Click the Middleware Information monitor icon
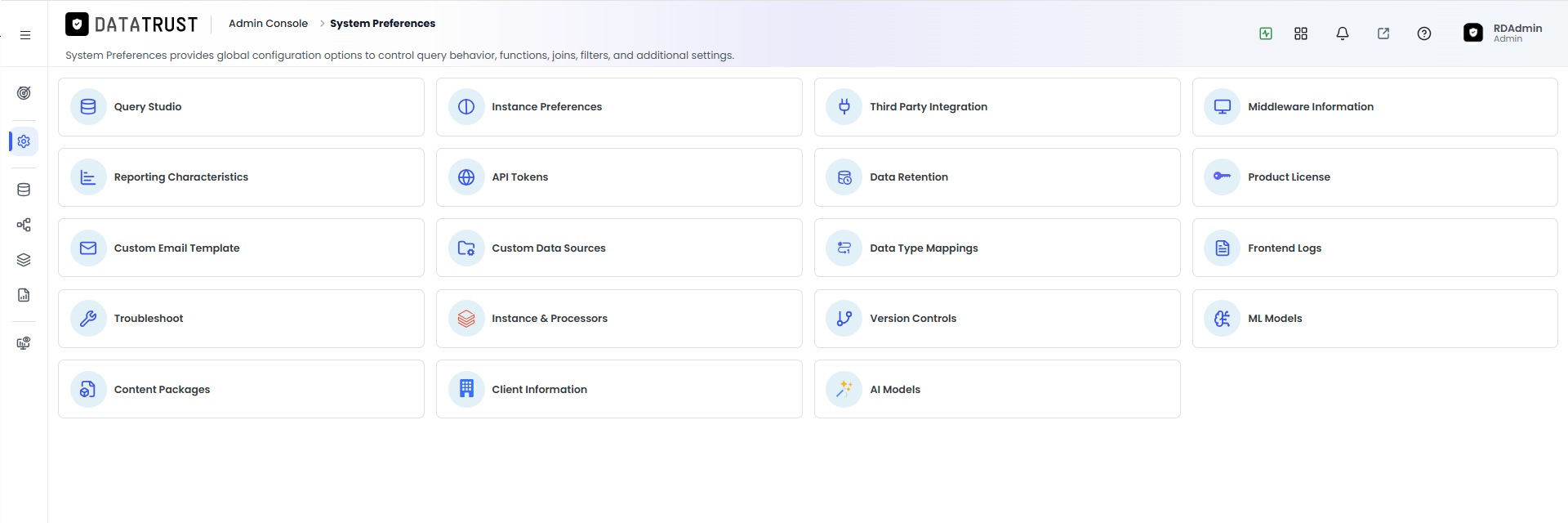 pyautogui.click(x=1223, y=107)
